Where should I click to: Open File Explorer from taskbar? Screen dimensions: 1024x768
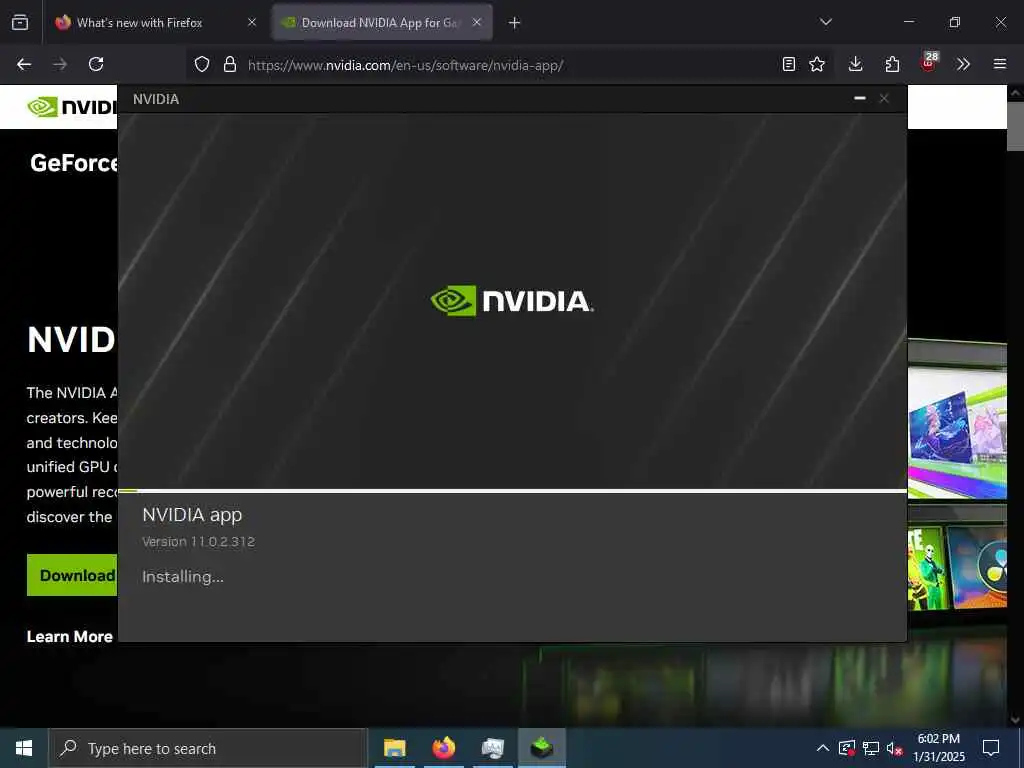(394, 748)
